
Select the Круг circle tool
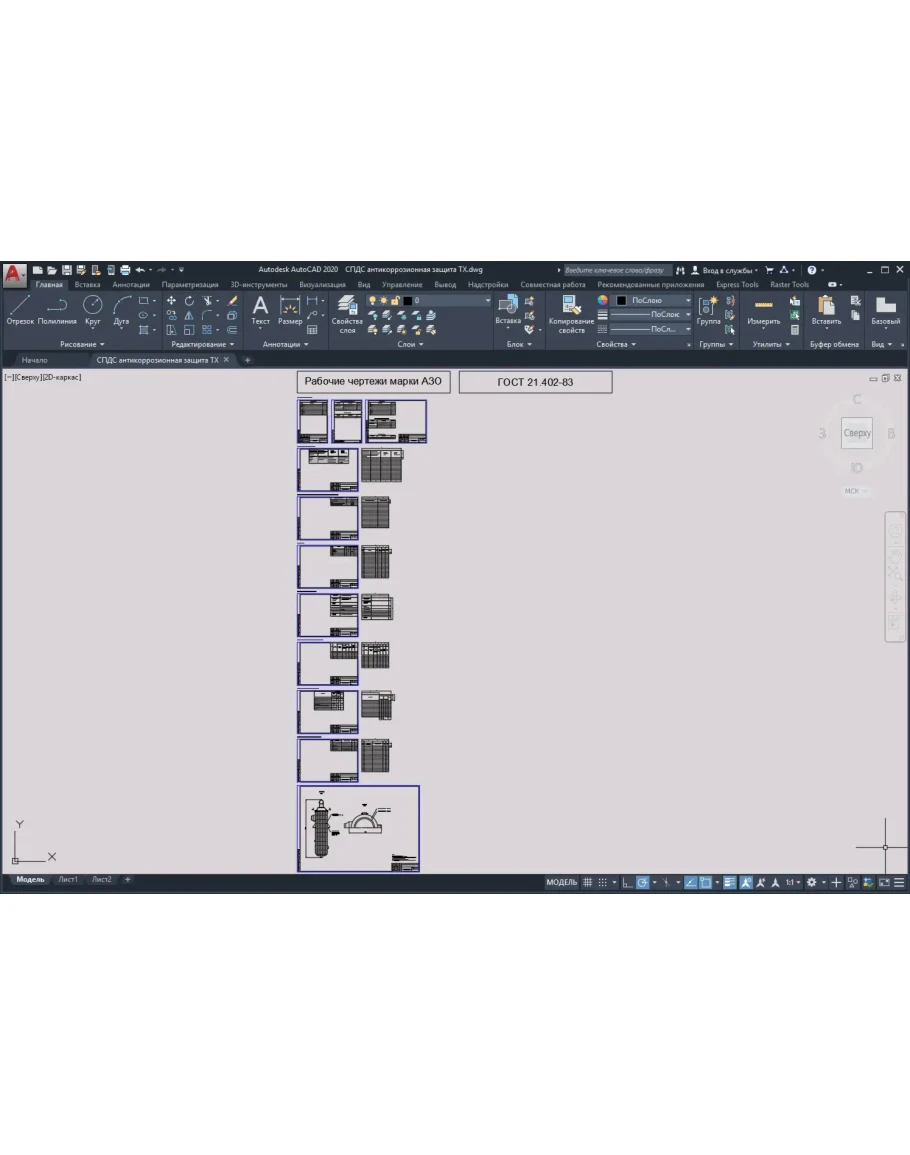click(x=92, y=310)
